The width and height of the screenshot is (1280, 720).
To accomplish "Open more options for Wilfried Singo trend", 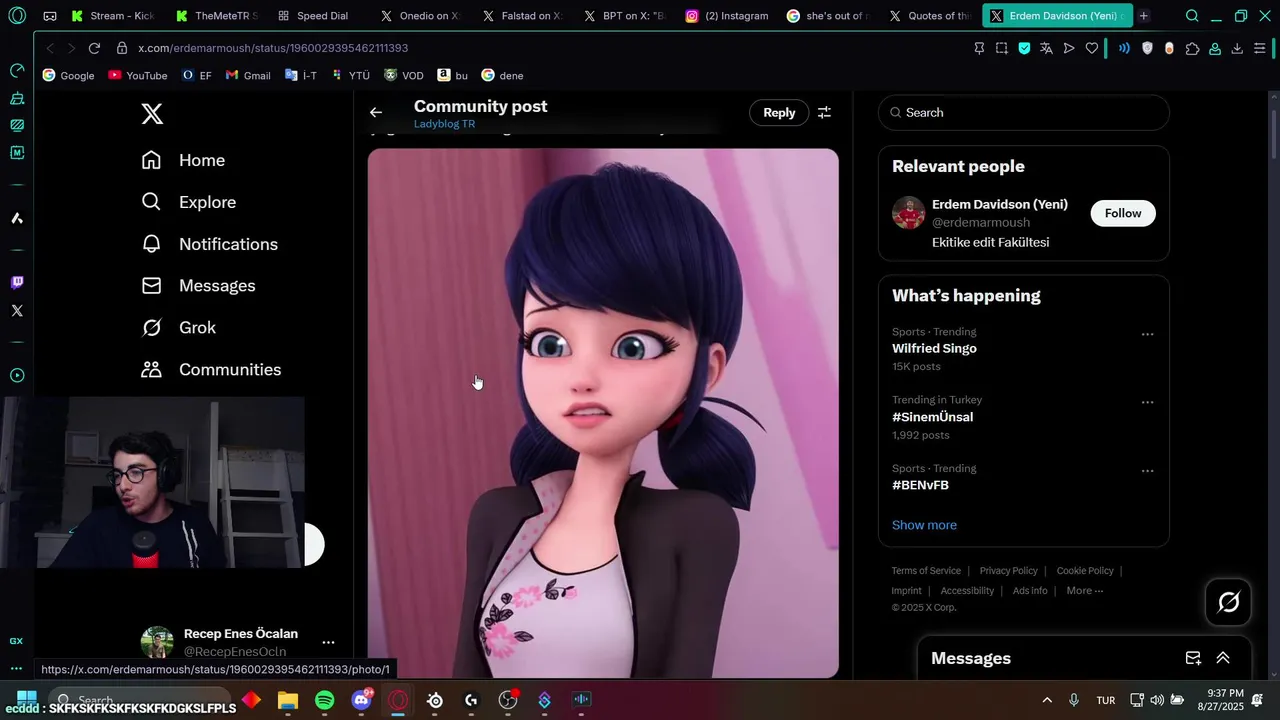I will [1147, 335].
